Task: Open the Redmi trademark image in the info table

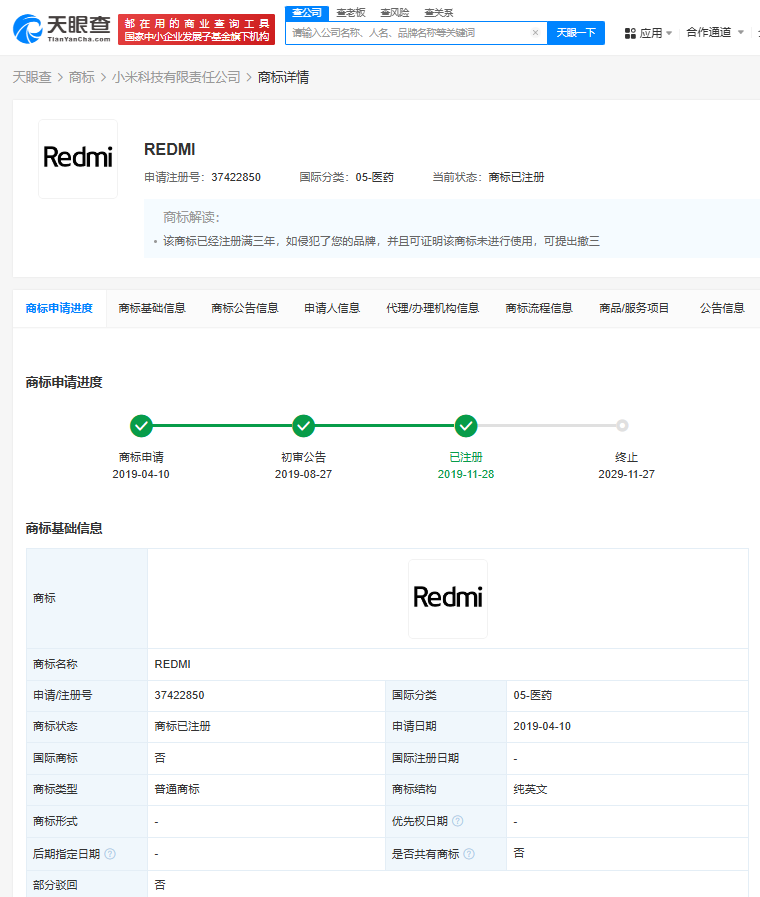Action: (x=448, y=598)
